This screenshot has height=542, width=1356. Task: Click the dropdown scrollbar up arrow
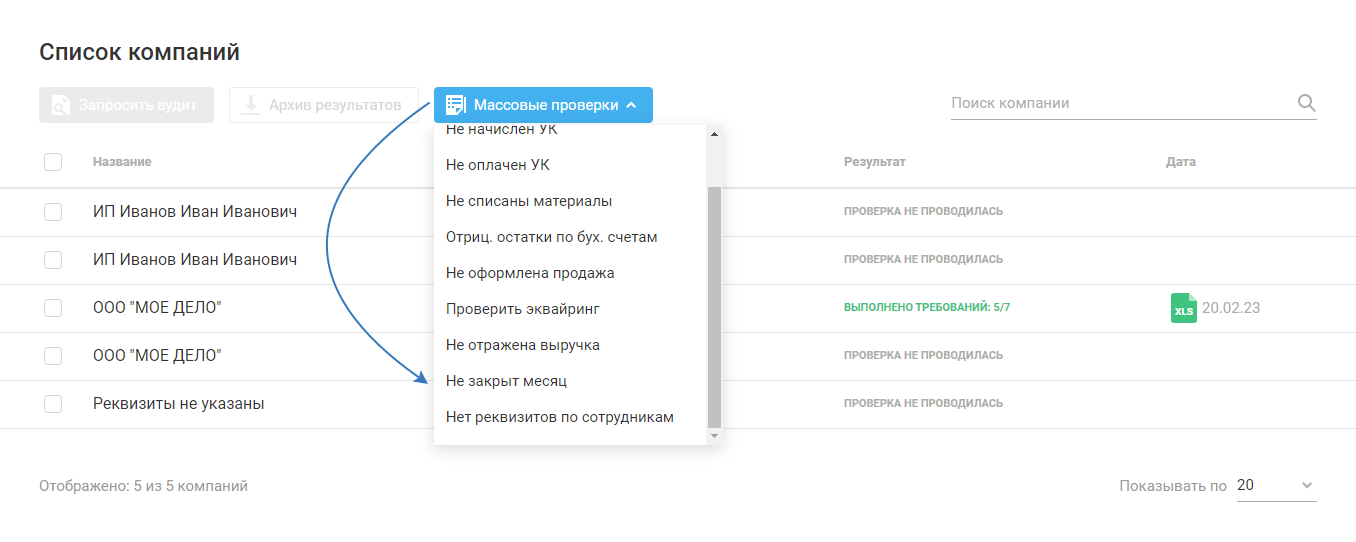[714, 133]
